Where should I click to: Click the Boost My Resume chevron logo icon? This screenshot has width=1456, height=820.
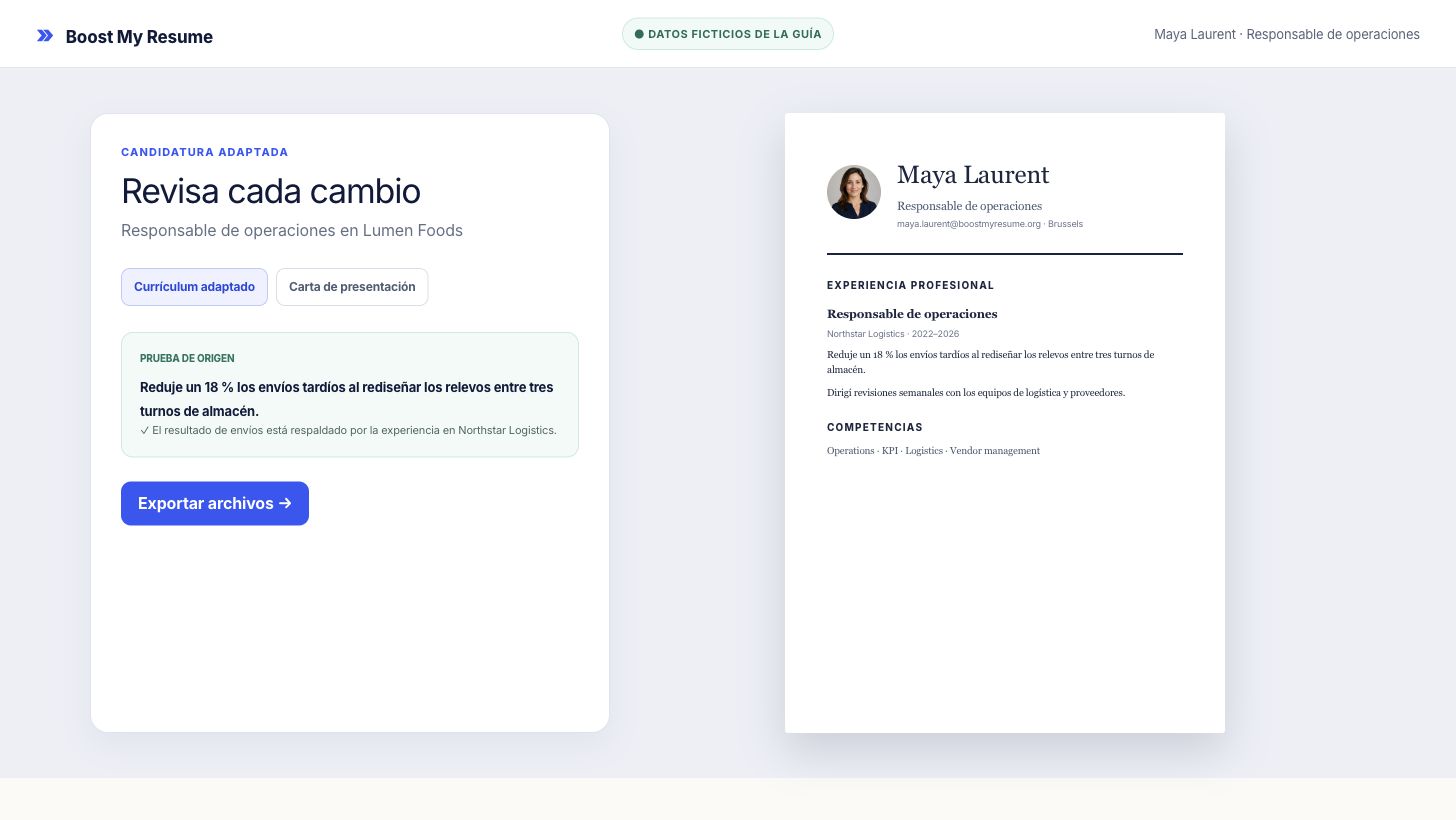45,36
